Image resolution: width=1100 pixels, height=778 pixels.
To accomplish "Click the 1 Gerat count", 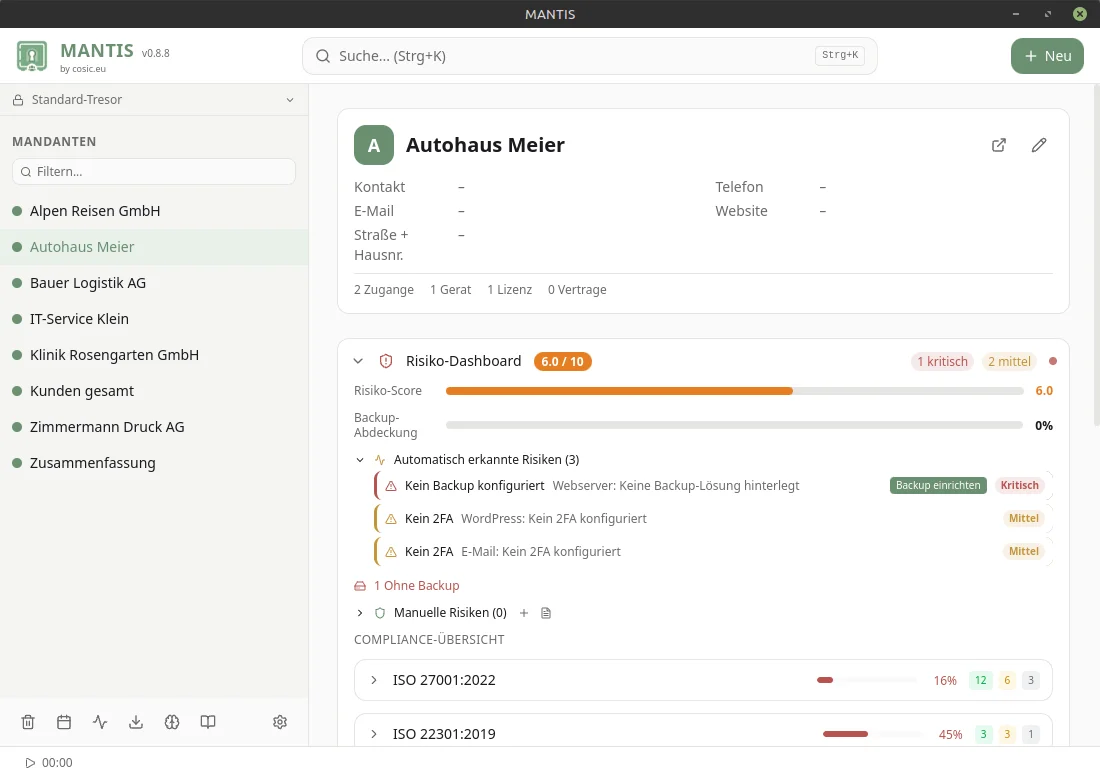I will coord(450,290).
